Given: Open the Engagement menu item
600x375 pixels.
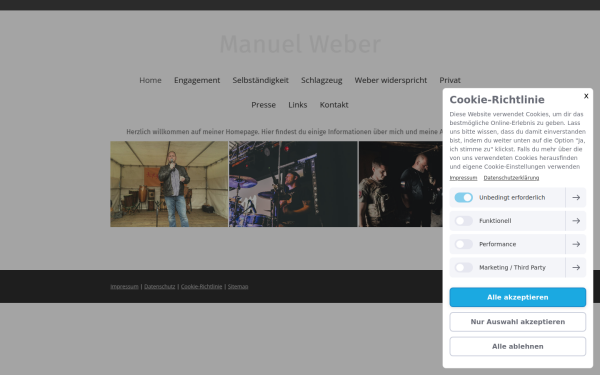Looking at the screenshot, I should (197, 80).
